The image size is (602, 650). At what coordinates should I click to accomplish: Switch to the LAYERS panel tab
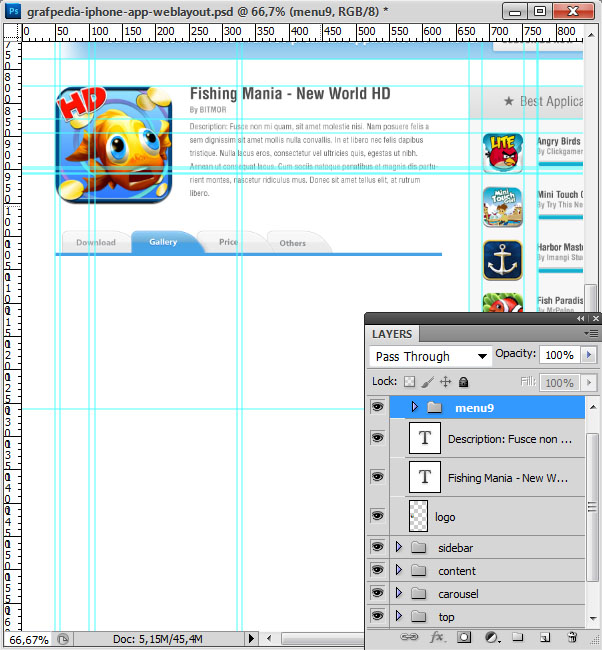click(x=392, y=334)
